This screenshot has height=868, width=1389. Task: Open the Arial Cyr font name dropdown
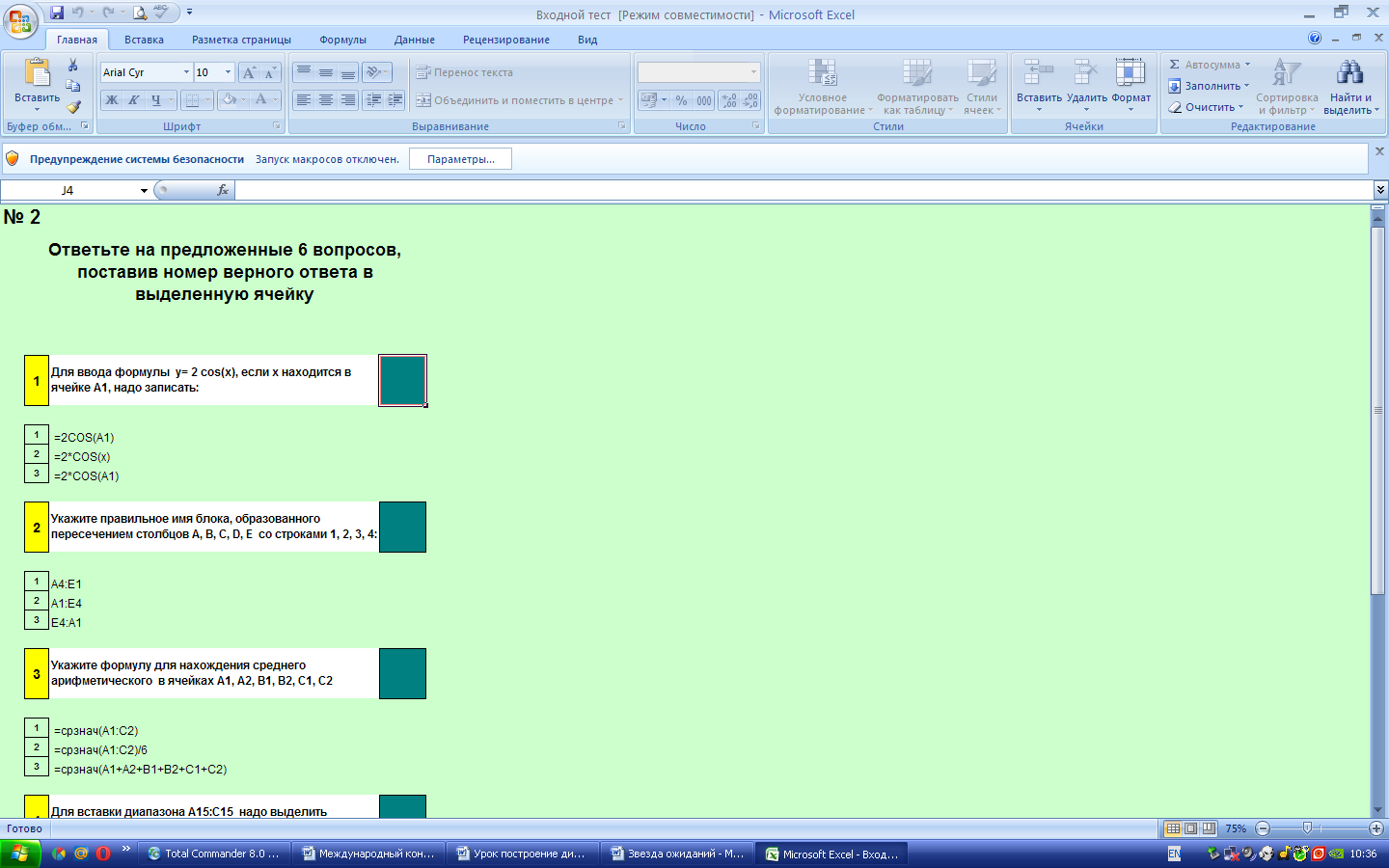click(x=186, y=72)
